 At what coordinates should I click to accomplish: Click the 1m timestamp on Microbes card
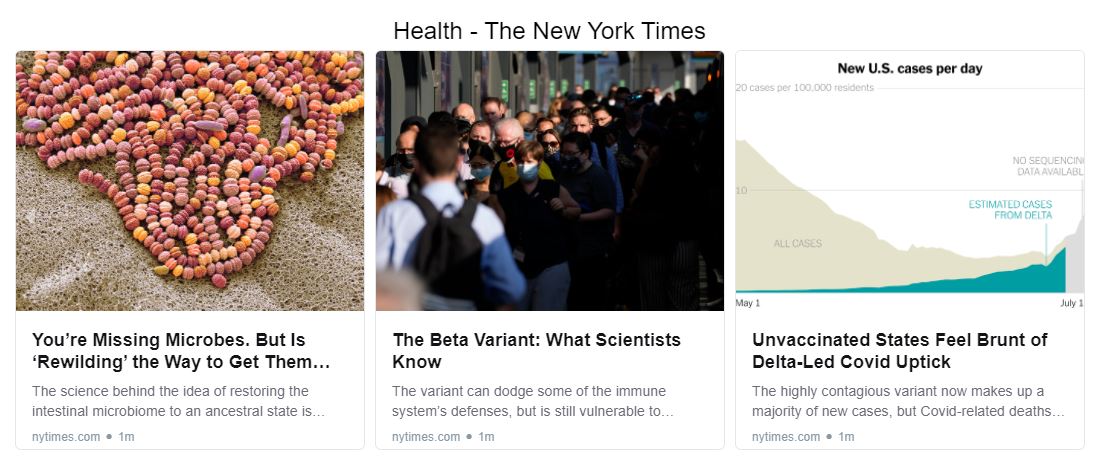127,437
